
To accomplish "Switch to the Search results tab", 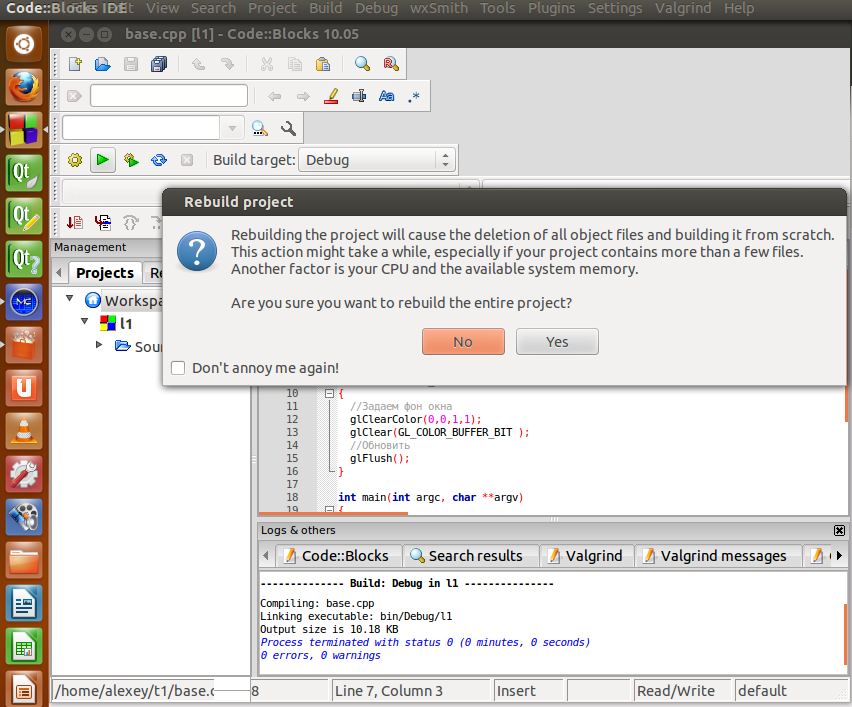I will (x=466, y=556).
